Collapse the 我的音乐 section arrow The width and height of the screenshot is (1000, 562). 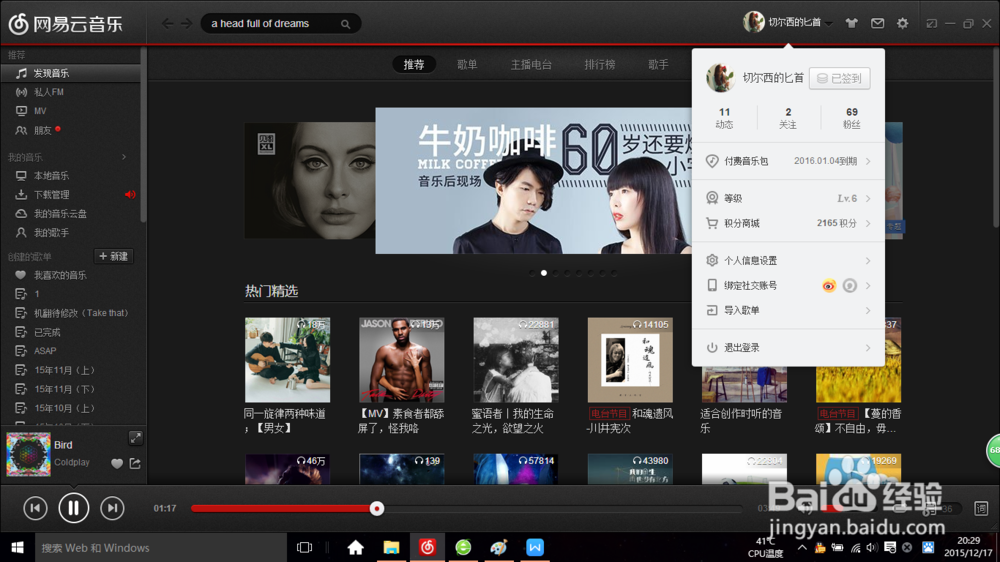click(124, 157)
